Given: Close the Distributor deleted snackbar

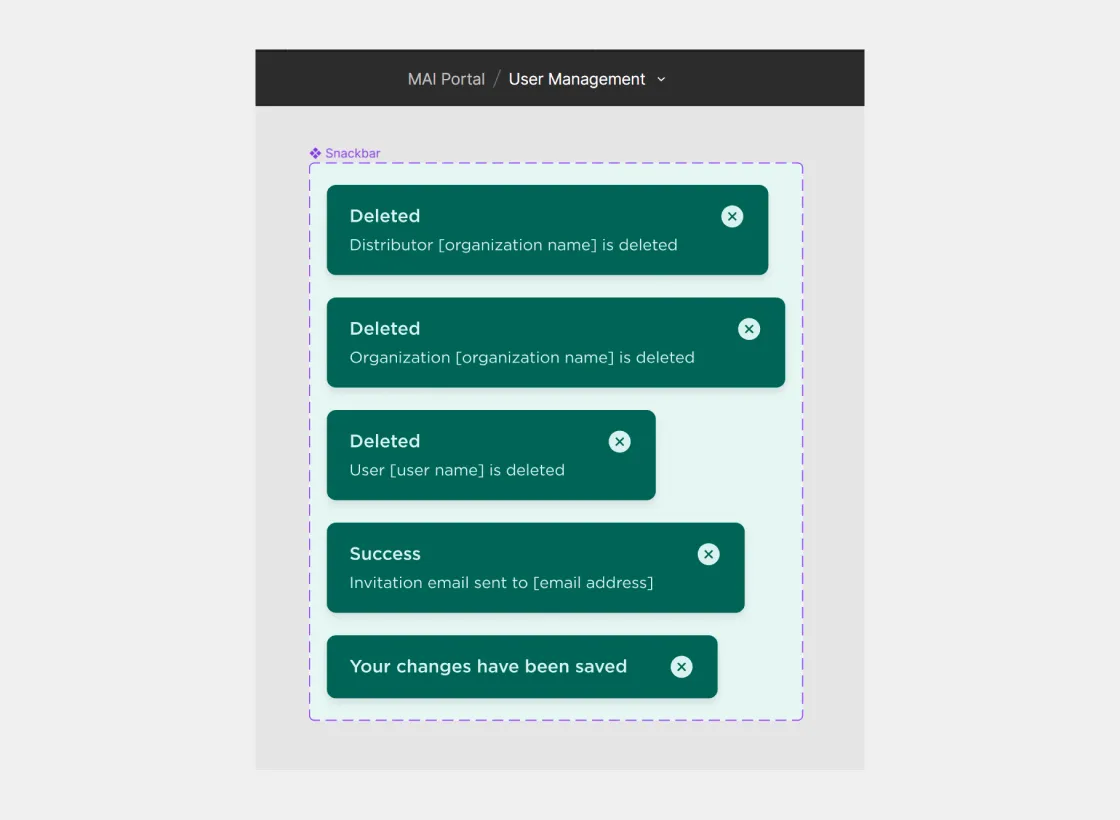Looking at the screenshot, I should click(x=732, y=216).
